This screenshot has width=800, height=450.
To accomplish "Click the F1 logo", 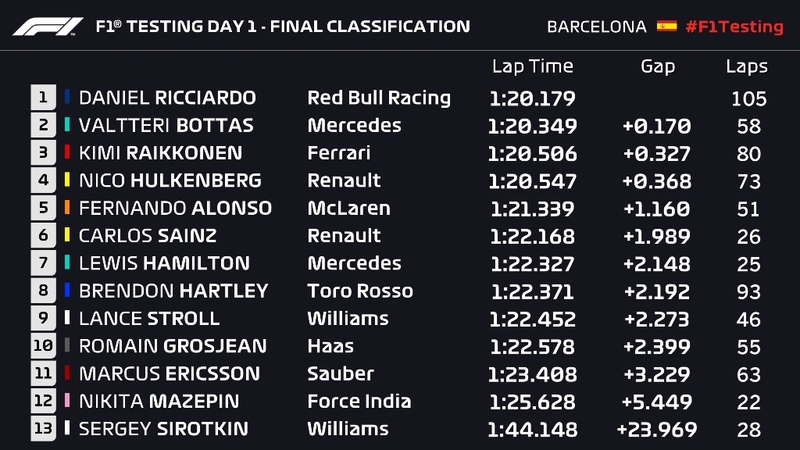I will pyautogui.click(x=48, y=25).
